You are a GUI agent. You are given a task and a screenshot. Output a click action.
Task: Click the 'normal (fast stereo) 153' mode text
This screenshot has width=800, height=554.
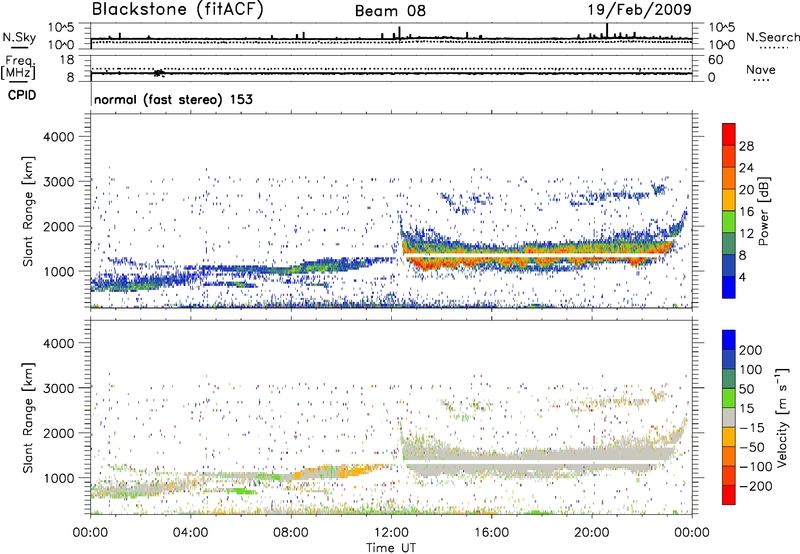click(173, 99)
